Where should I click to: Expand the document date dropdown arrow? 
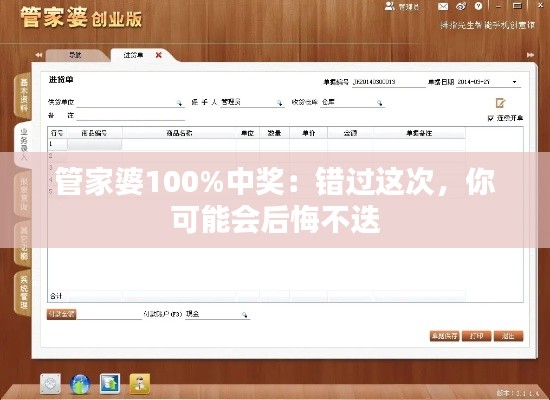[515, 82]
